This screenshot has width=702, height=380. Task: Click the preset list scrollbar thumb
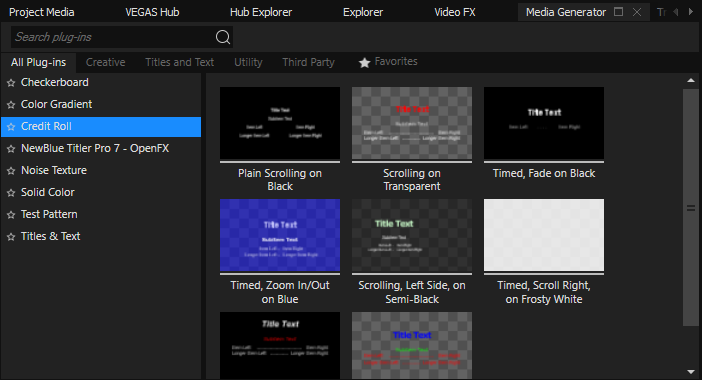coord(691,208)
